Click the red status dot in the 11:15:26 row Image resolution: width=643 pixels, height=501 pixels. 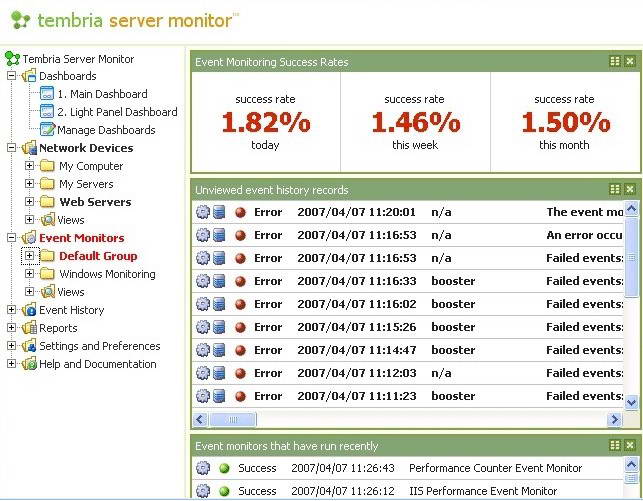240,327
